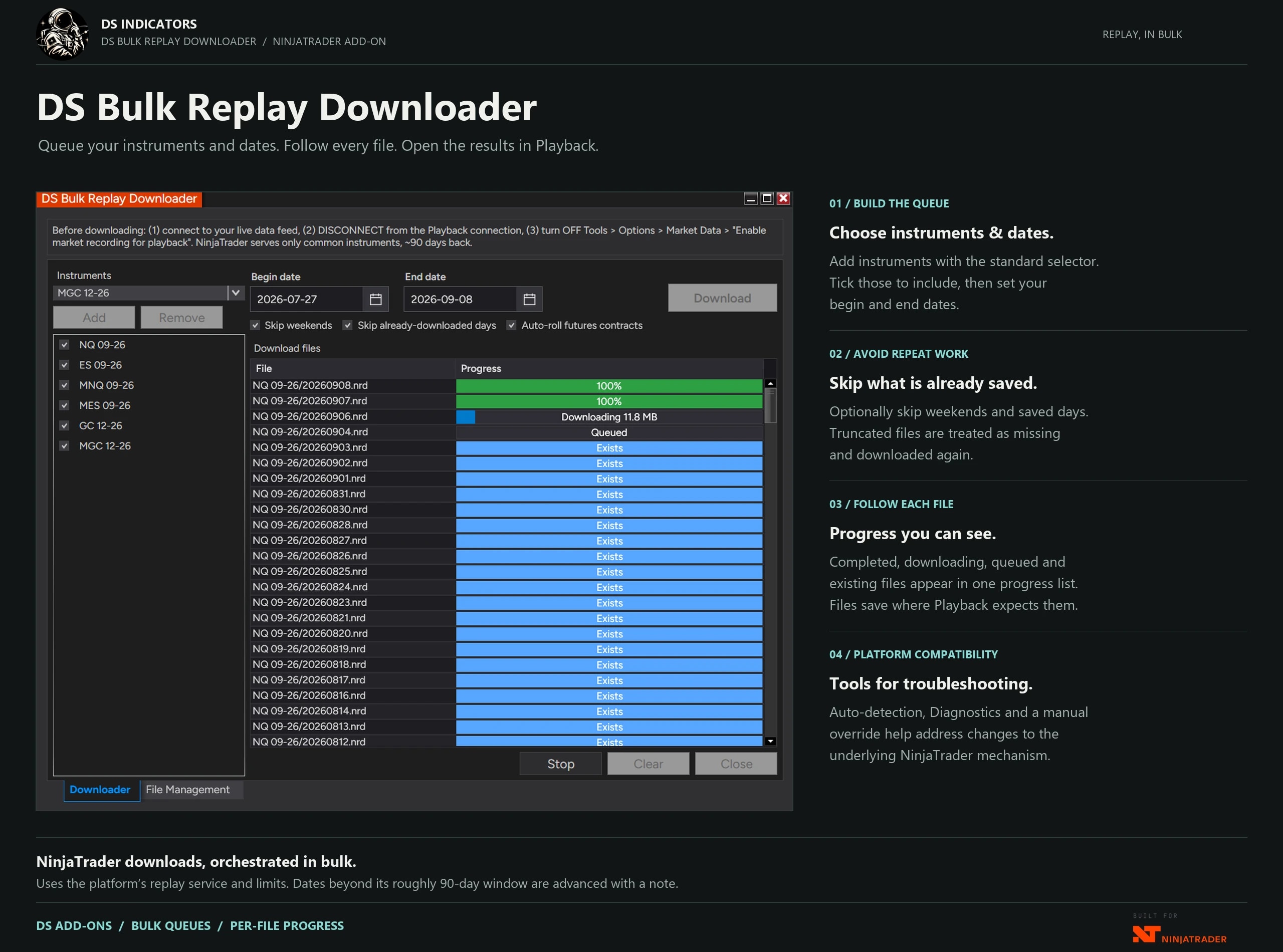This screenshot has width=1283, height=952.
Task: Uncheck the ES 09-26 instrument
Action: [x=65, y=365]
